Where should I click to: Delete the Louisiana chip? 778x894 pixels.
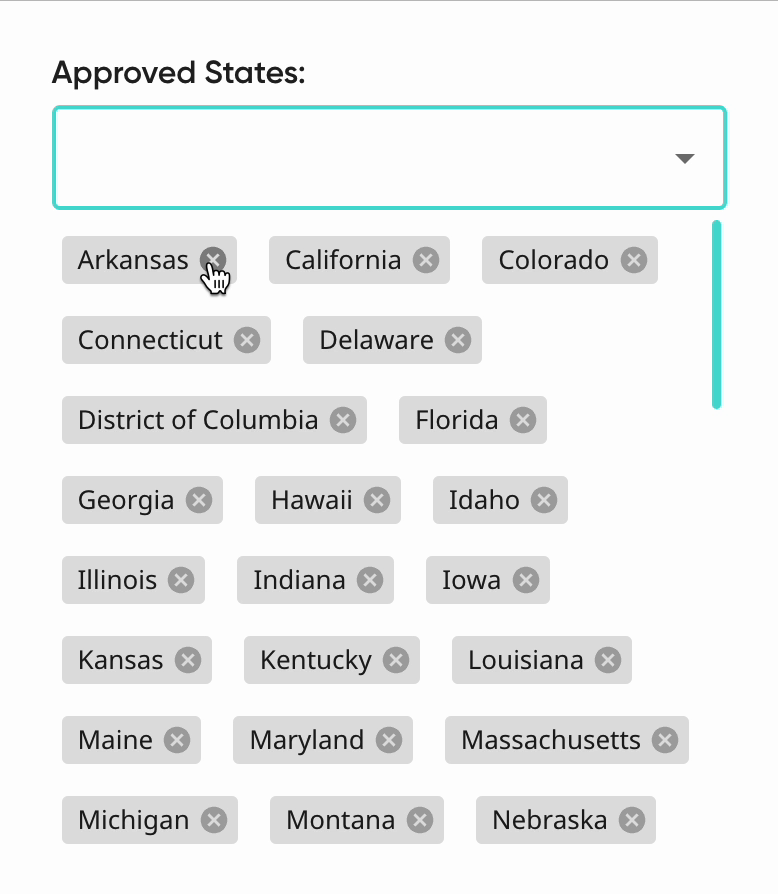click(608, 660)
